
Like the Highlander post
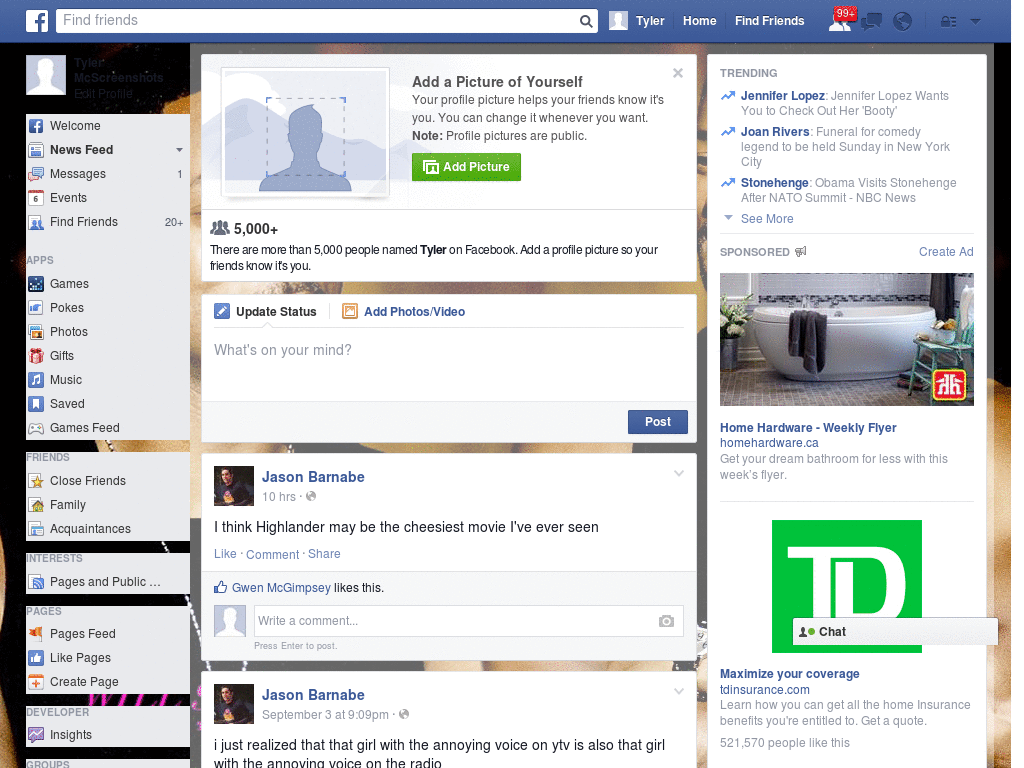[225, 554]
